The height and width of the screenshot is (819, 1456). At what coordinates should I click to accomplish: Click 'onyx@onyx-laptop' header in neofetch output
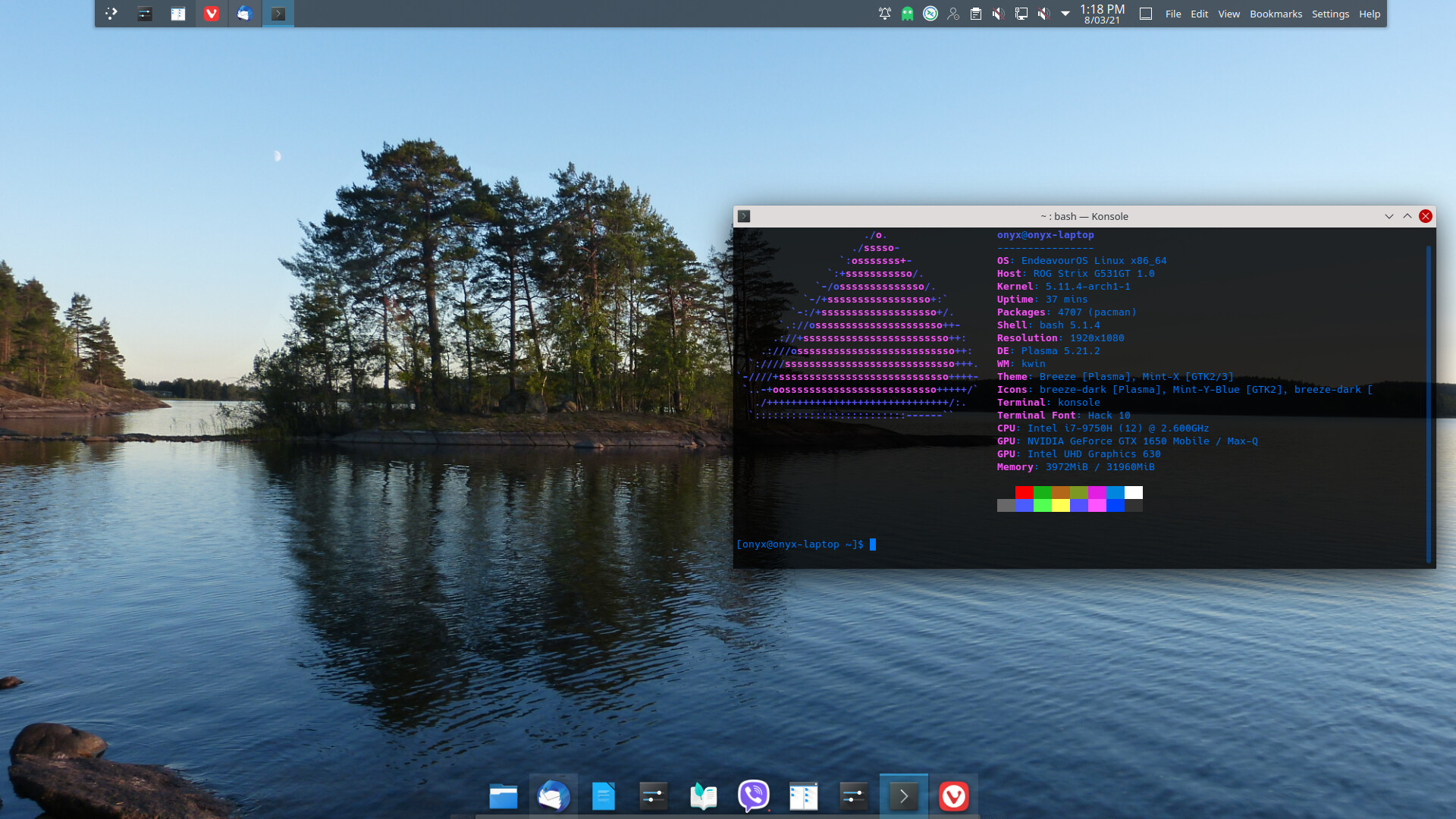(x=1046, y=235)
